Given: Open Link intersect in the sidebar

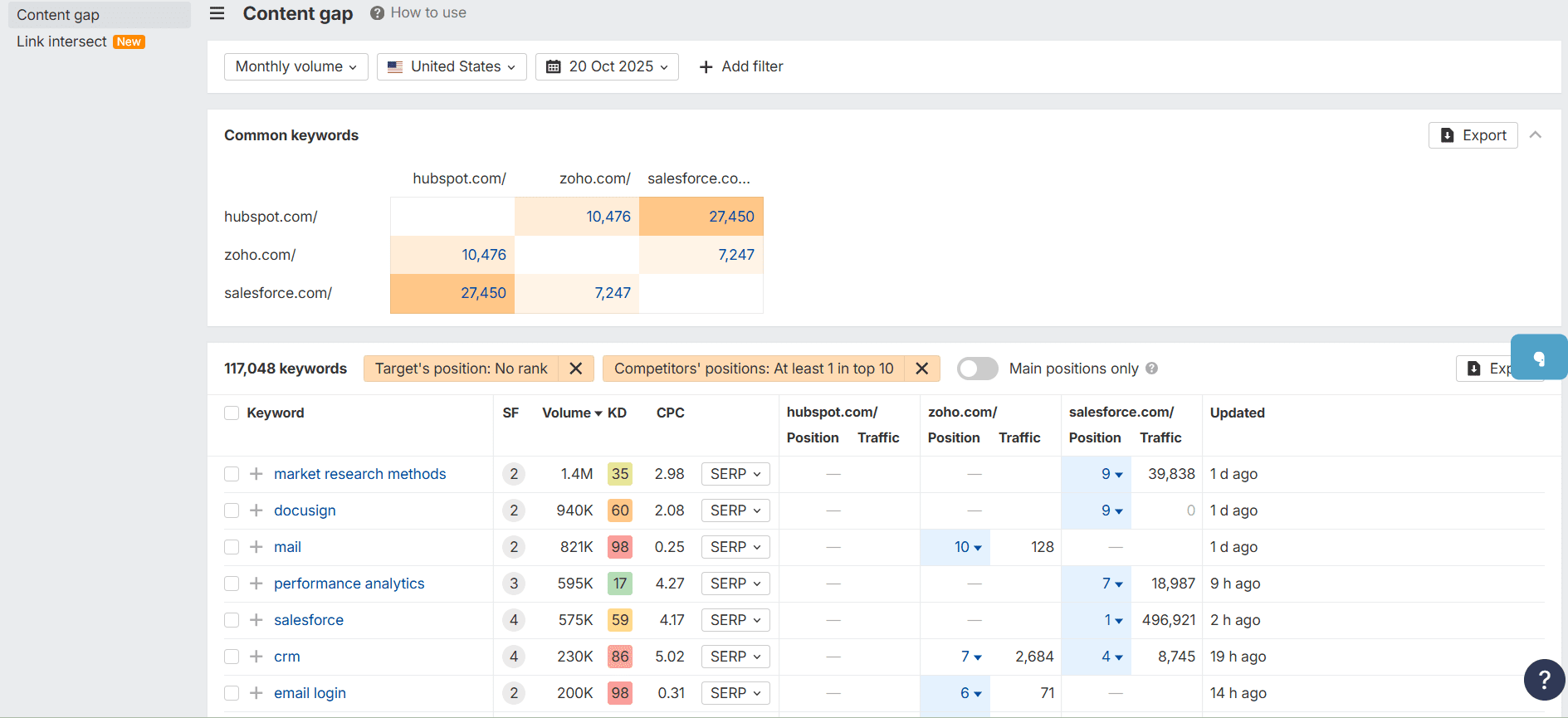Looking at the screenshot, I should pyautogui.click(x=62, y=42).
